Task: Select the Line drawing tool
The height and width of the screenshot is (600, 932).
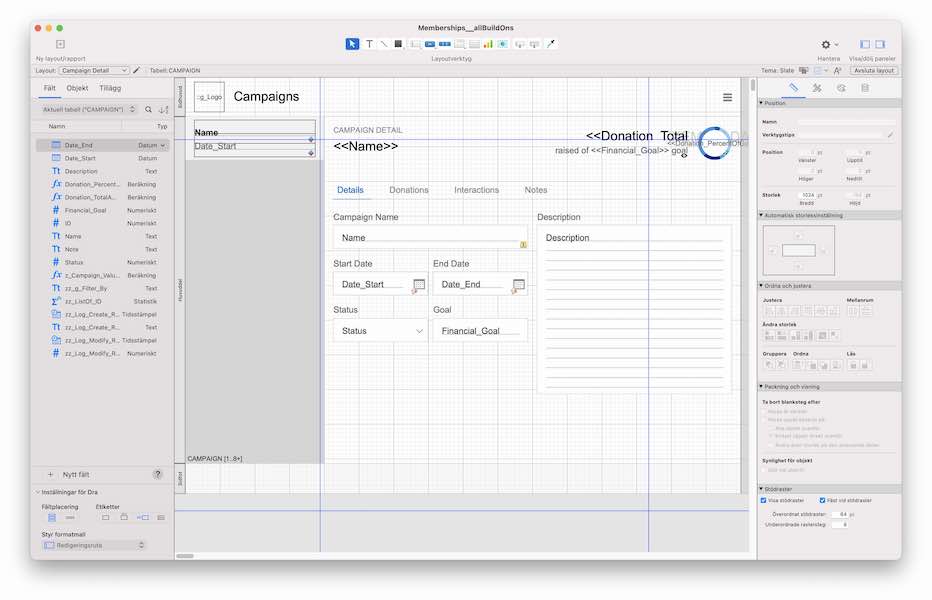Action: pos(383,44)
